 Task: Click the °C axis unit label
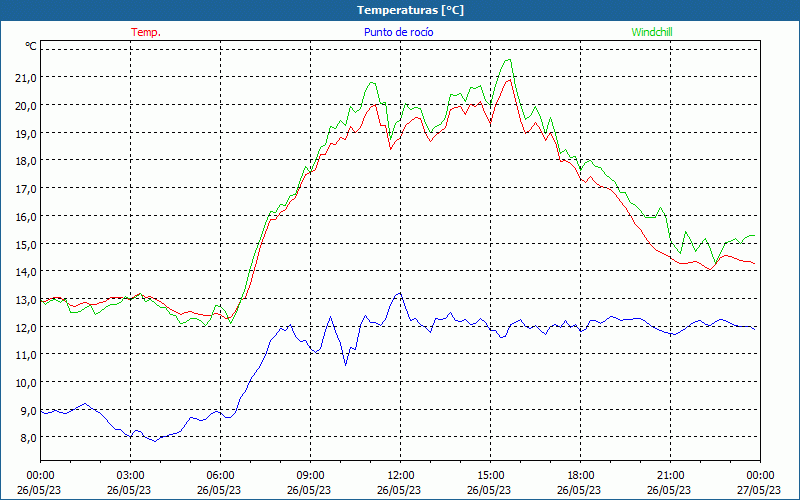[x=31, y=46]
